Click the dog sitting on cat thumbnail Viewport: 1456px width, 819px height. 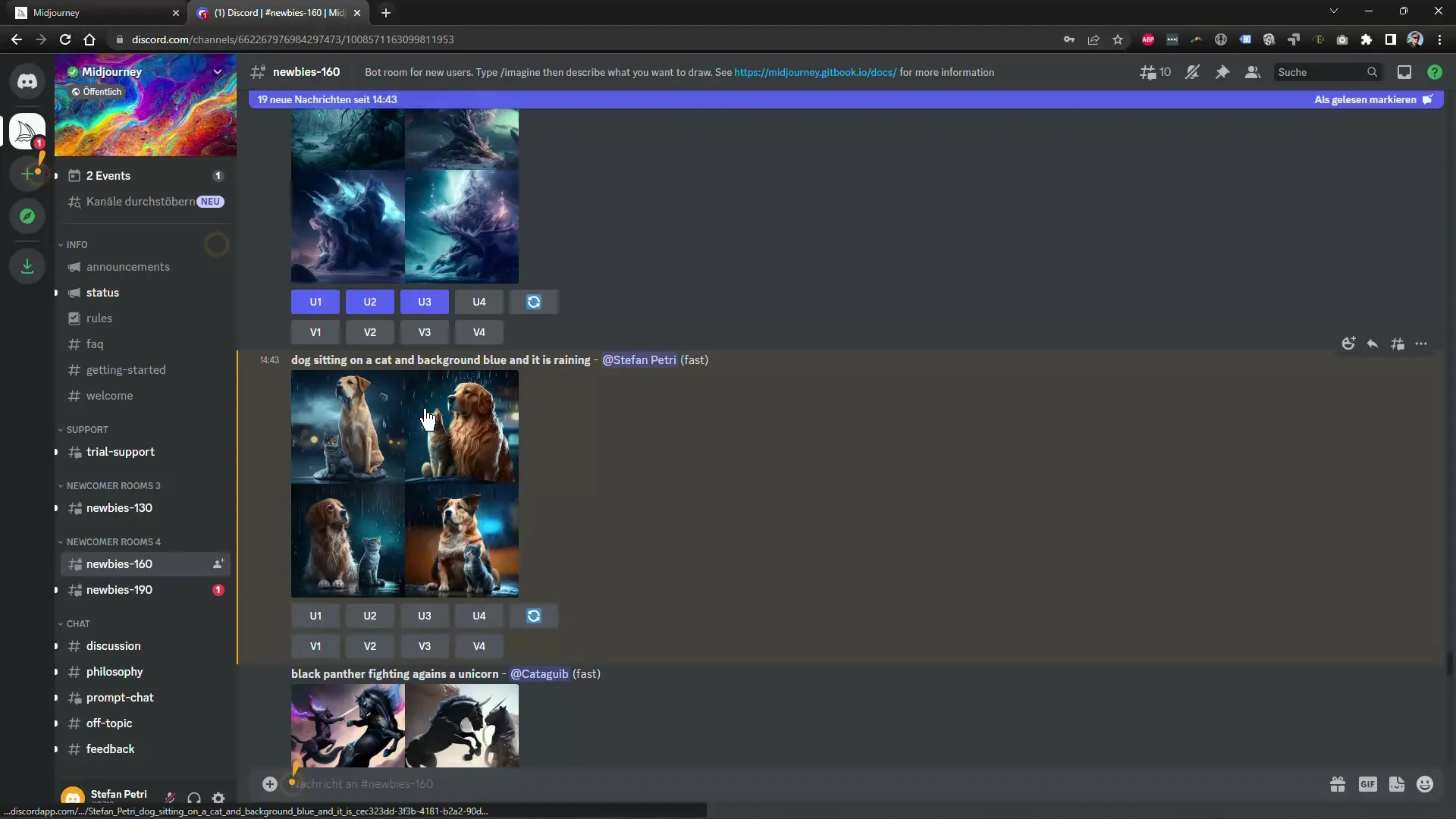point(406,484)
